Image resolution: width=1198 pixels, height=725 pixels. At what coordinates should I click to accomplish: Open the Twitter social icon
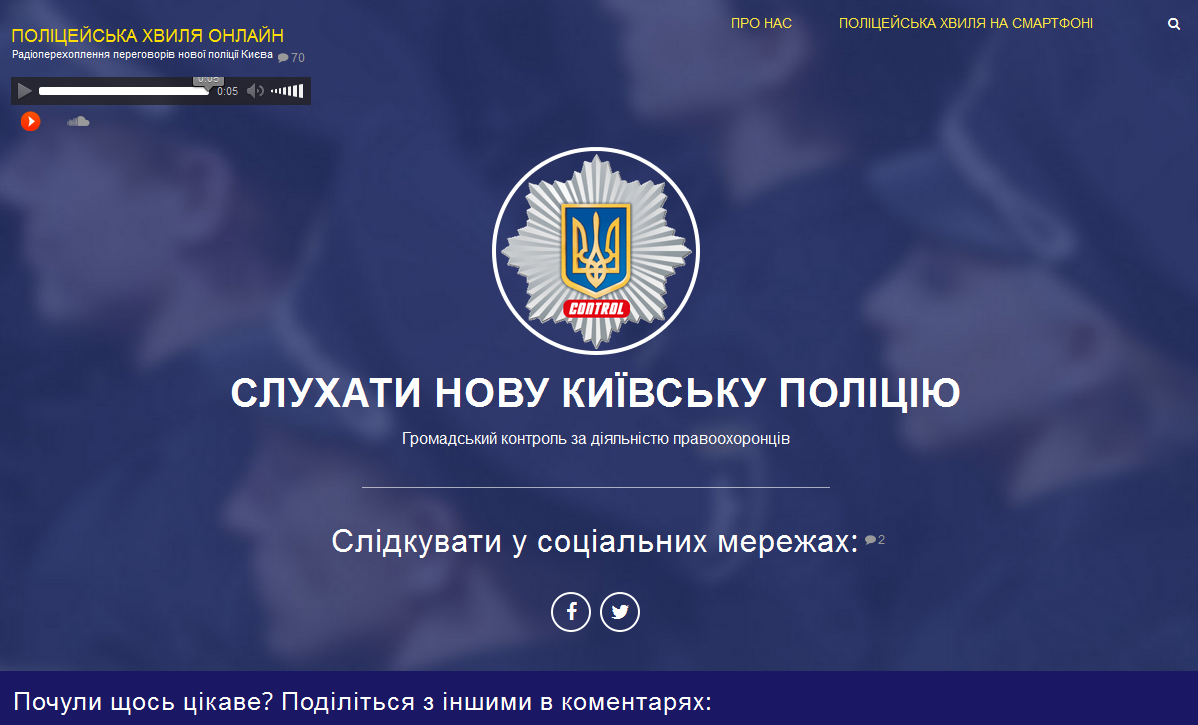pyautogui.click(x=620, y=612)
